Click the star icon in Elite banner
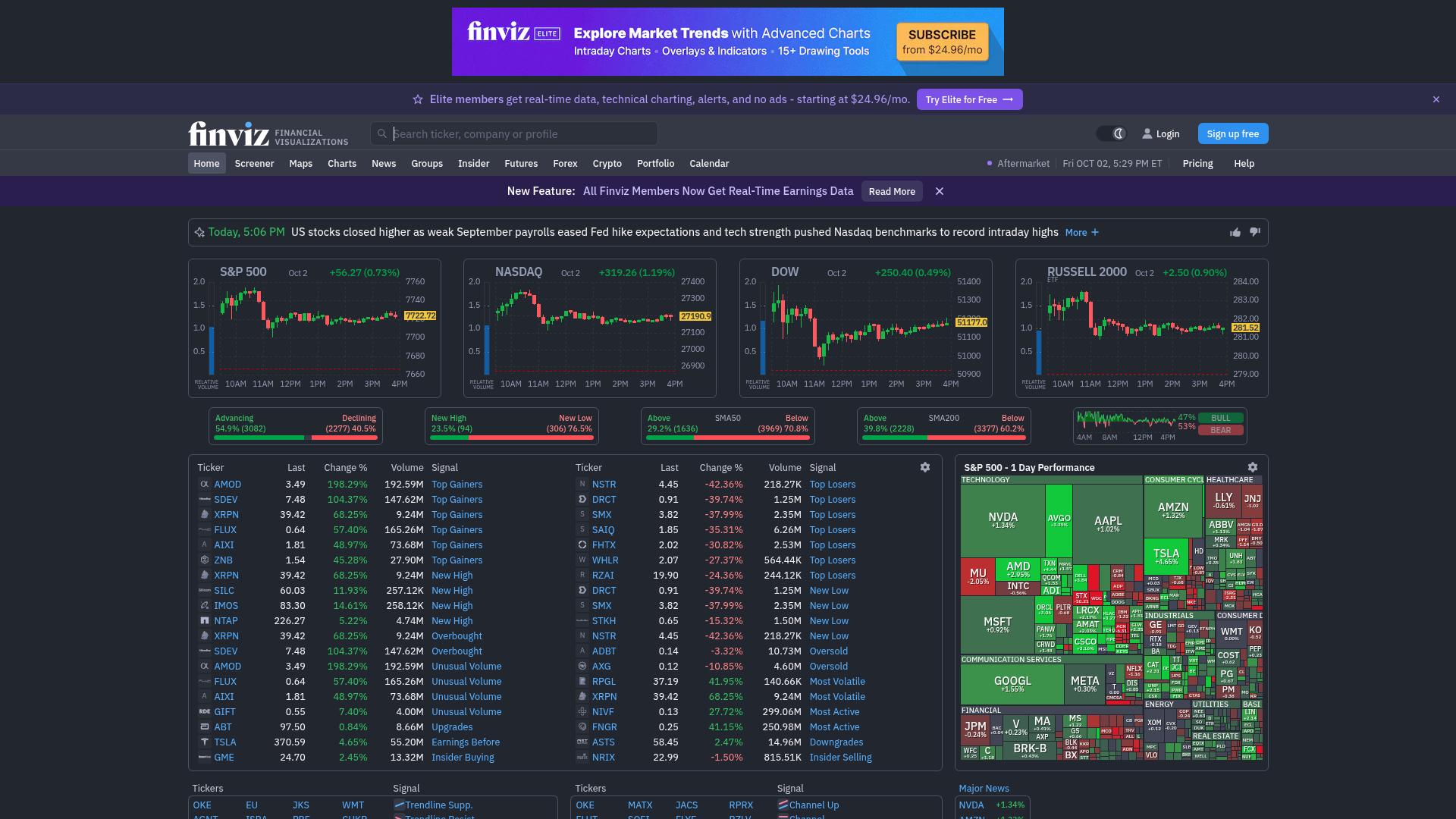 [417, 99]
